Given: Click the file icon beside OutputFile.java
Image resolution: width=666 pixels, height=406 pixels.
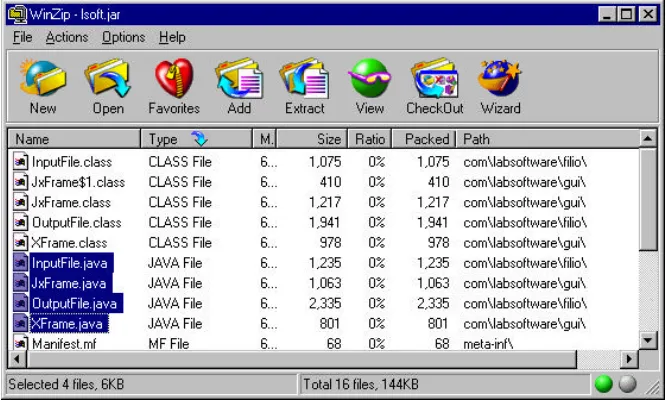Looking at the screenshot, I should (x=20, y=303).
